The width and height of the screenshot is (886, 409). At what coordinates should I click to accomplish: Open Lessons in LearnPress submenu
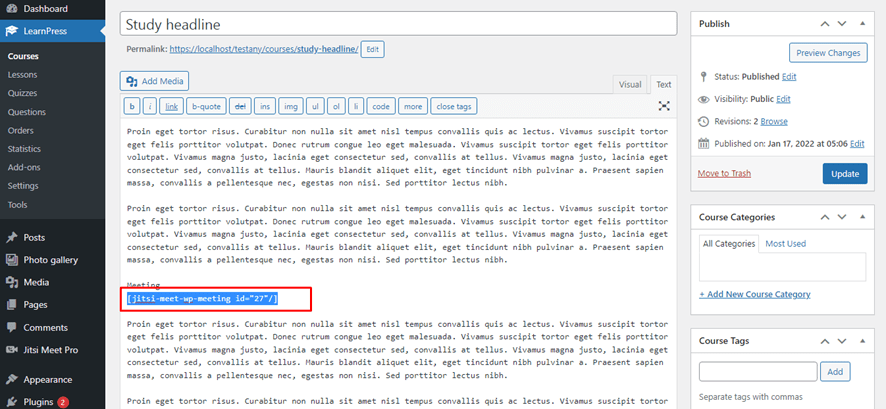(23, 75)
